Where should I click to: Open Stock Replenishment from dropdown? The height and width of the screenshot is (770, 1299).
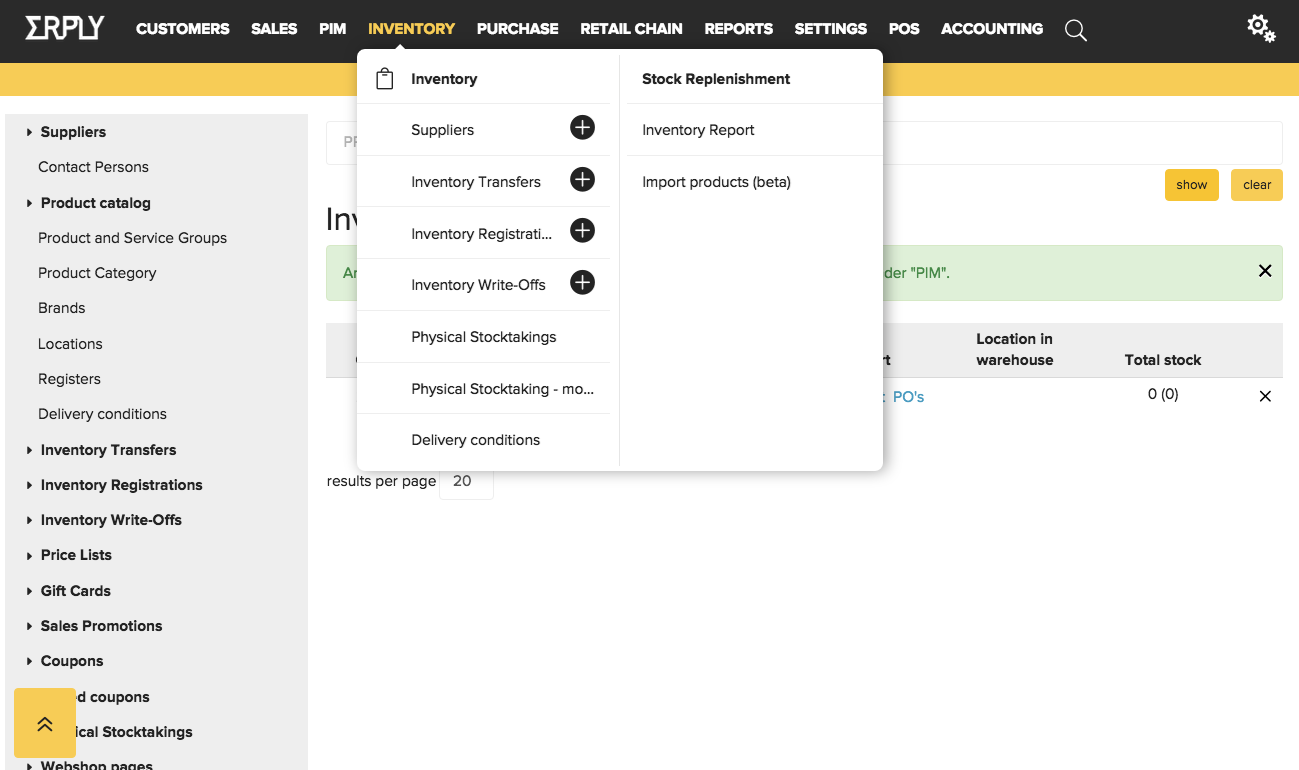(x=716, y=79)
